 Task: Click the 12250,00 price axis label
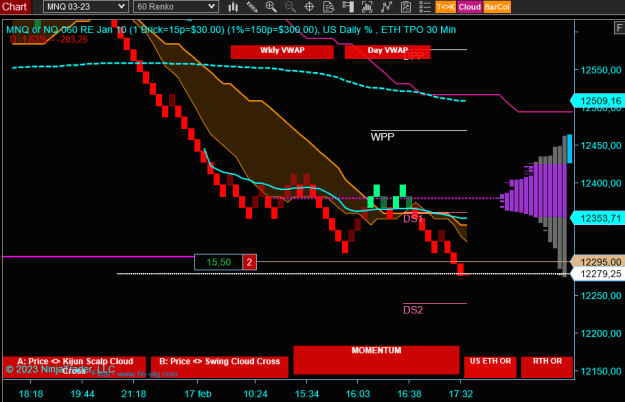pyautogui.click(x=601, y=296)
